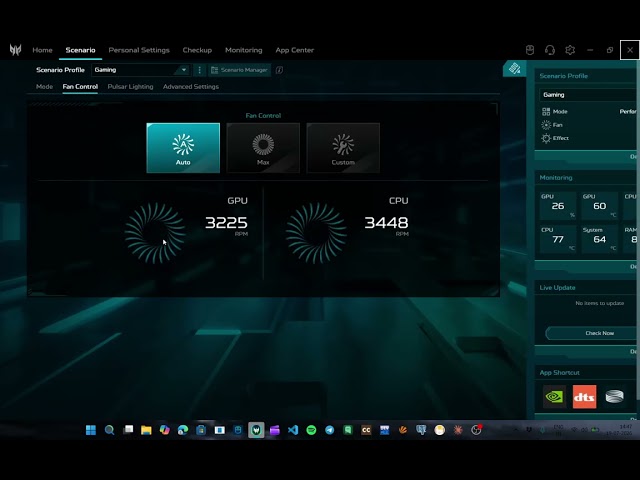Switch to Pulsar Lighting sub-tab

tap(130, 87)
